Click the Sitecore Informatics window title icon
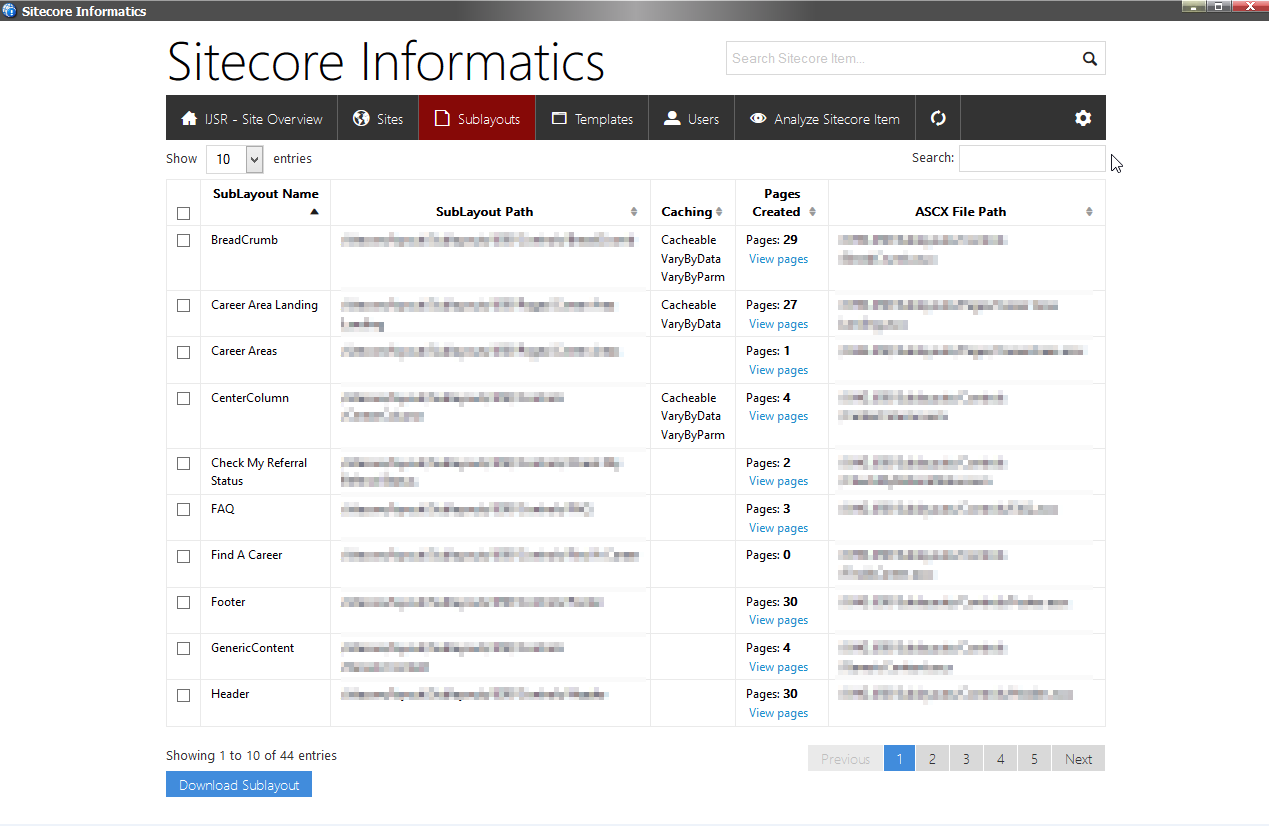The image size is (1269, 826). [x=10, y=11]
